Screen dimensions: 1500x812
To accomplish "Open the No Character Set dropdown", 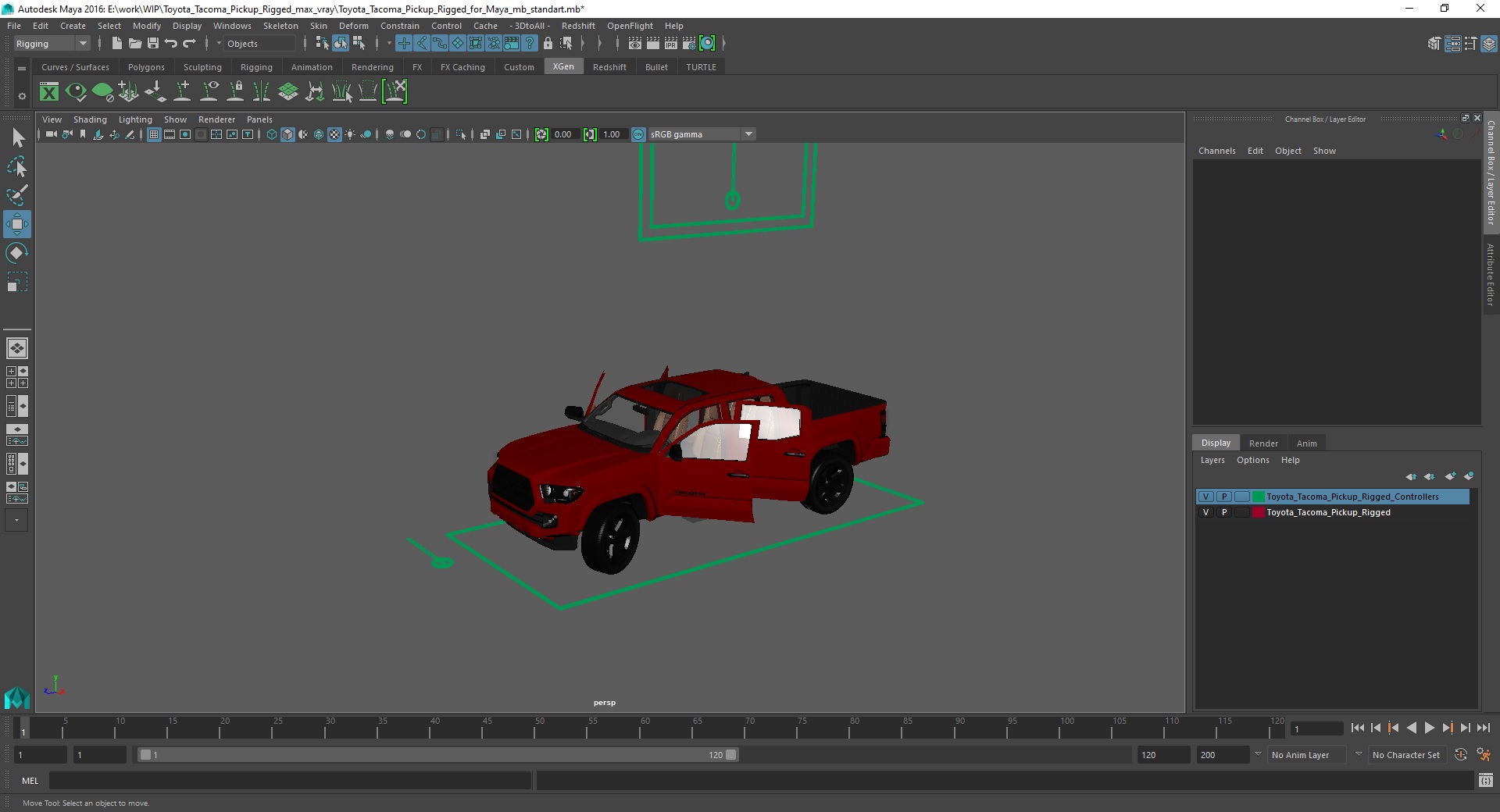I will pos(1406,755).
